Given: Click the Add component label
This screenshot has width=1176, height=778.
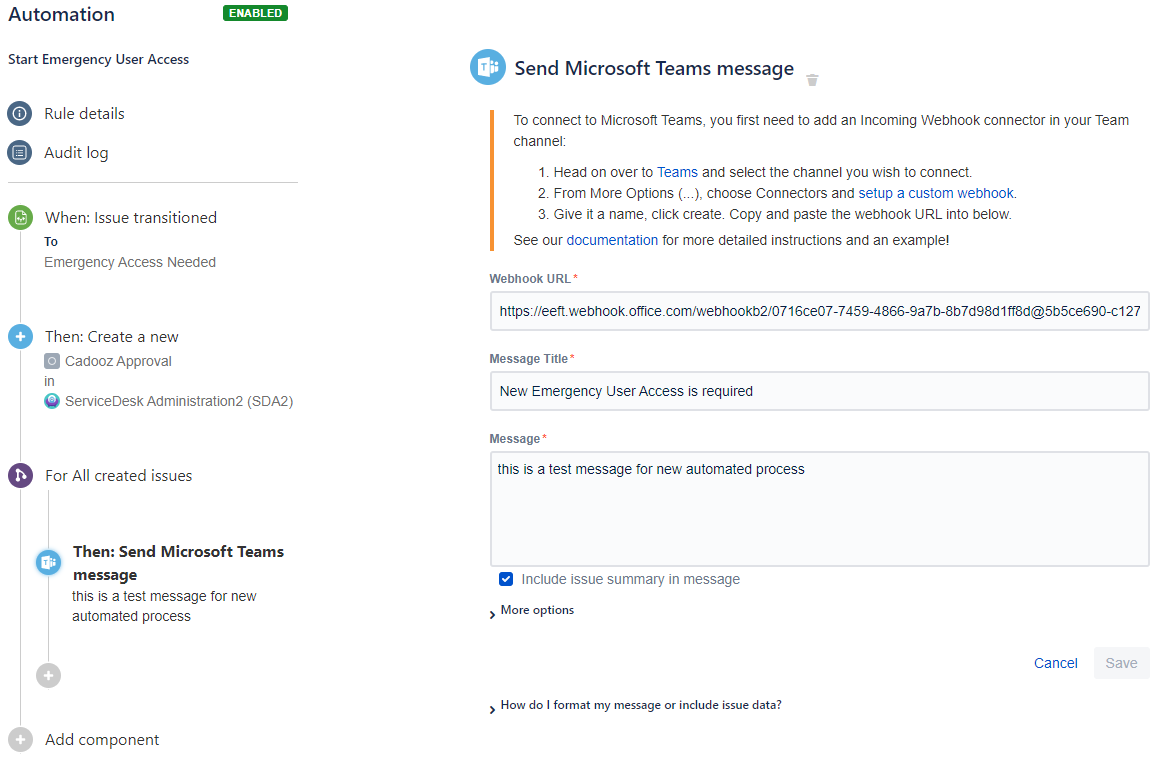Looking at the screenshot, I should [102, 740].
